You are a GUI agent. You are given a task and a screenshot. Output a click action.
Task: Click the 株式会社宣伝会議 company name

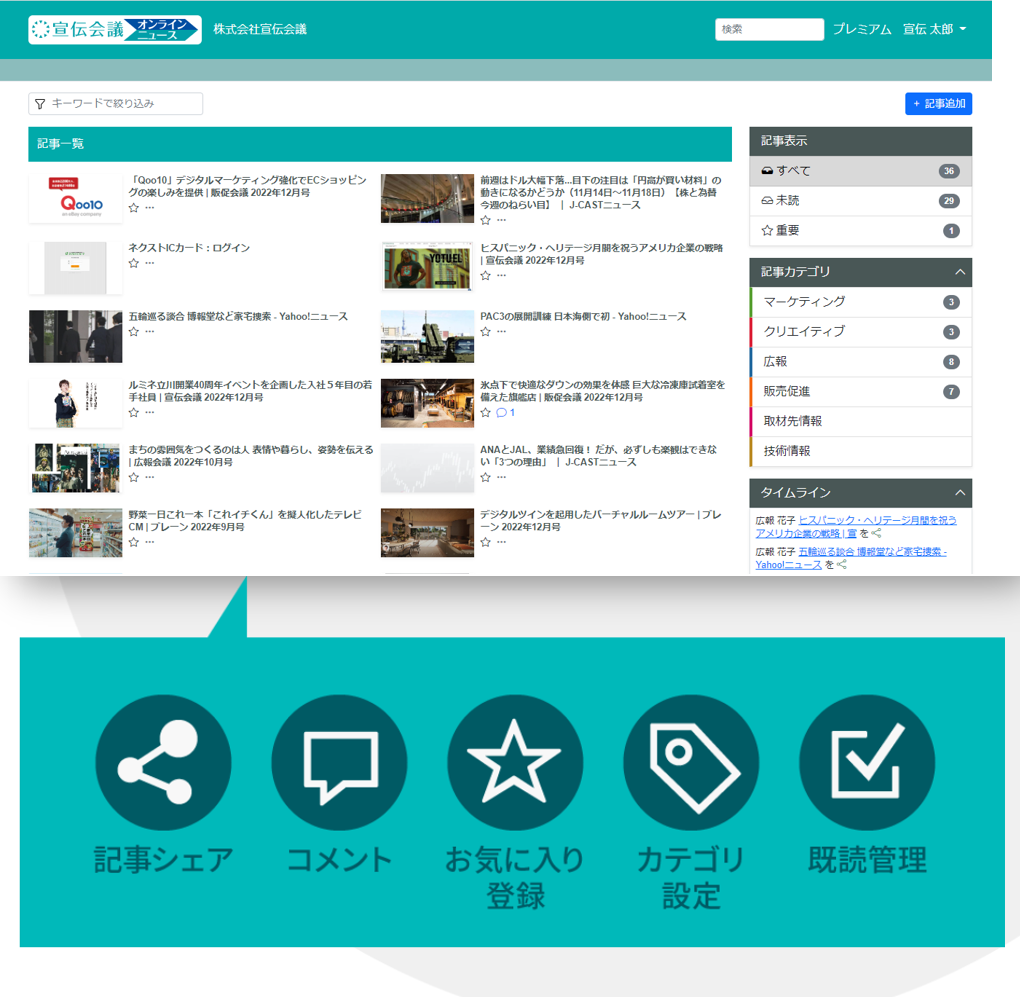click(260, 29)
